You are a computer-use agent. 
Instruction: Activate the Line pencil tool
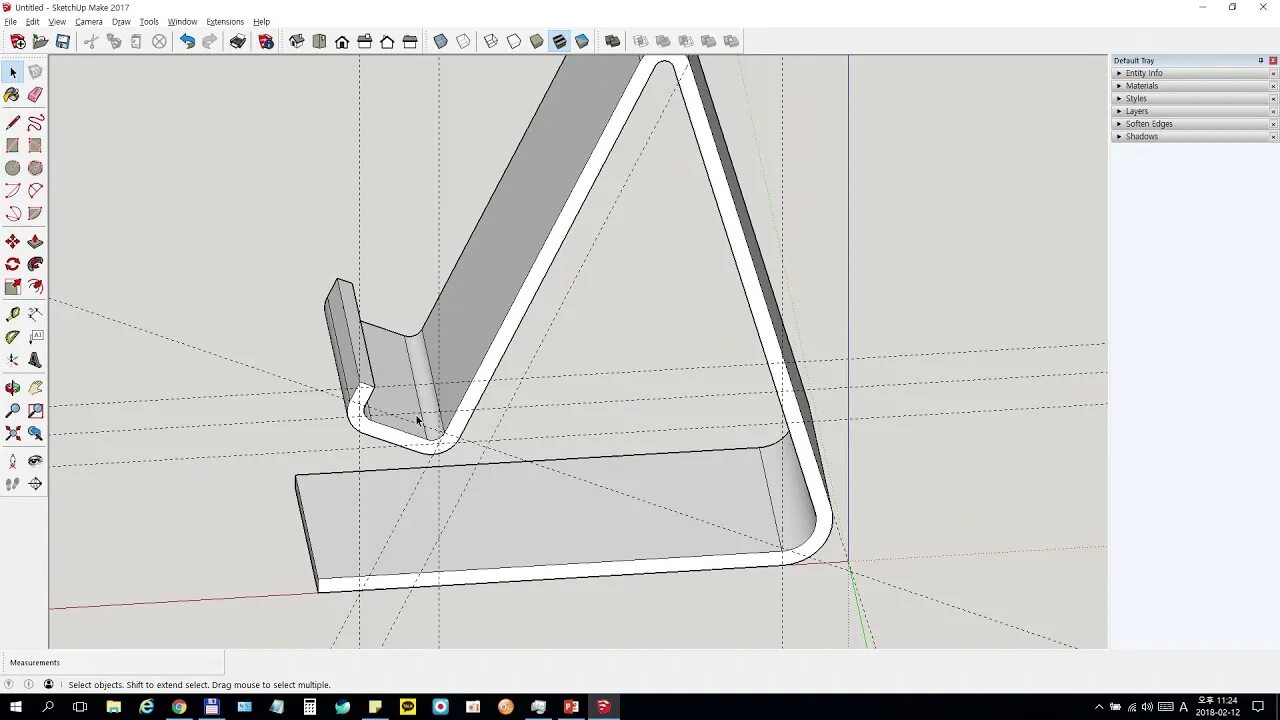pyautogui.click(x=12, y=123)
